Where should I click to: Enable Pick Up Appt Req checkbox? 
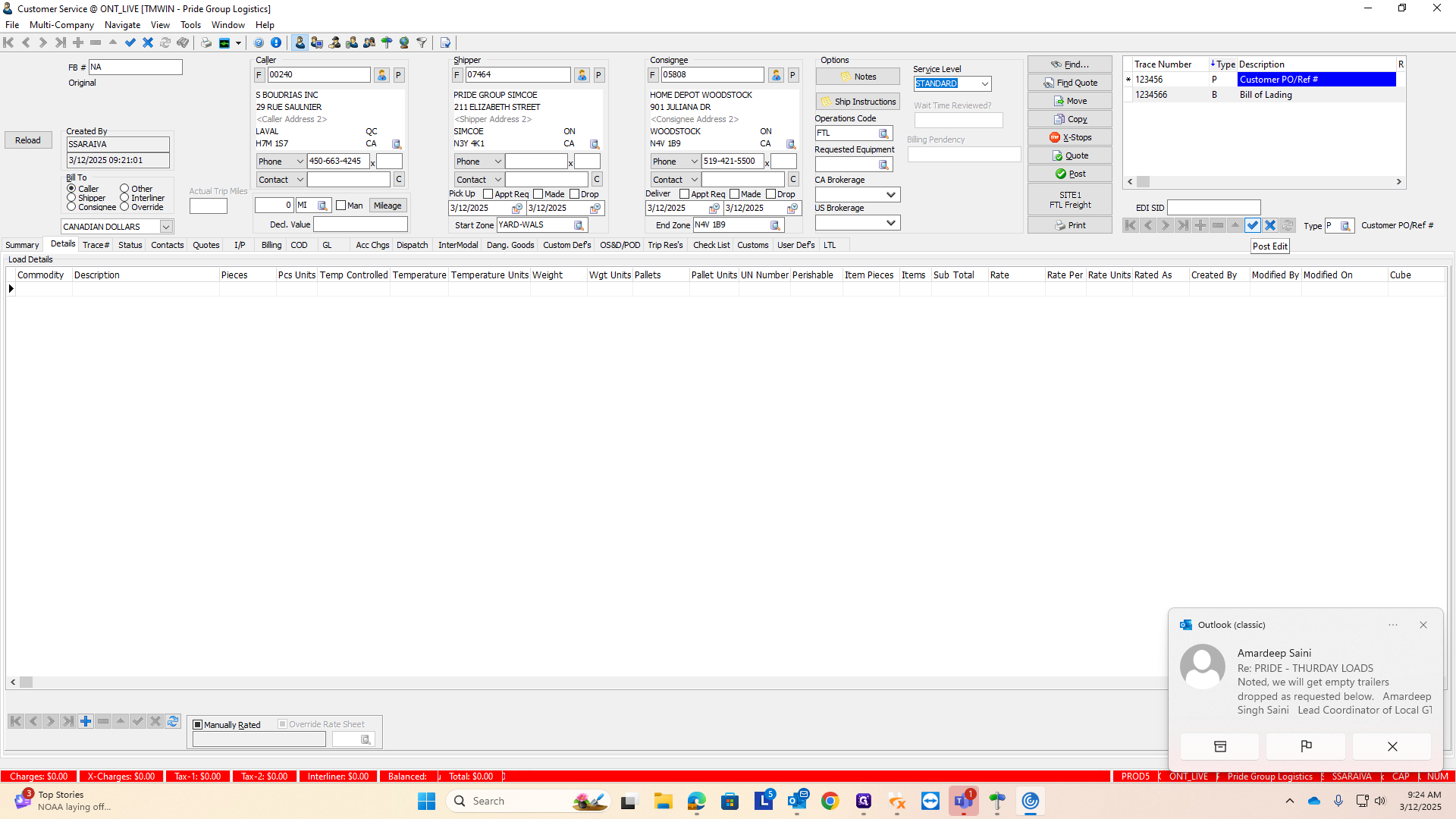click(488, 194)
